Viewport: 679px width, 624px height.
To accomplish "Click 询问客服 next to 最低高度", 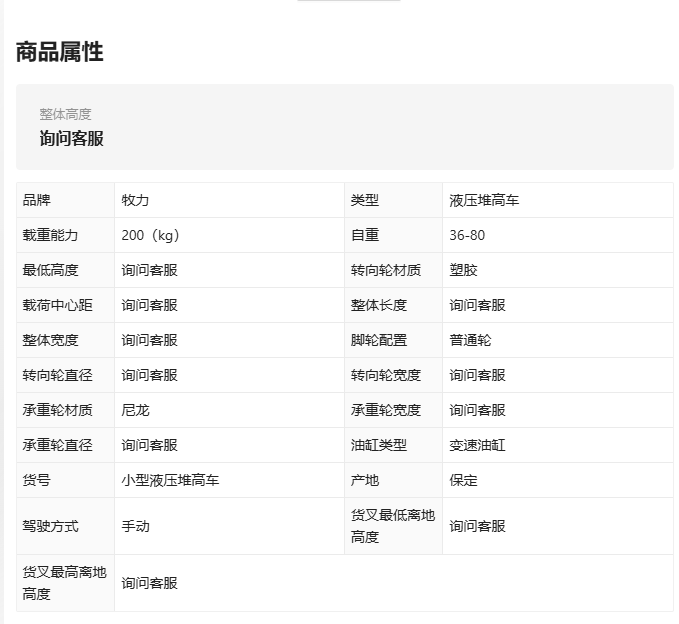I will tap(149, 270).
